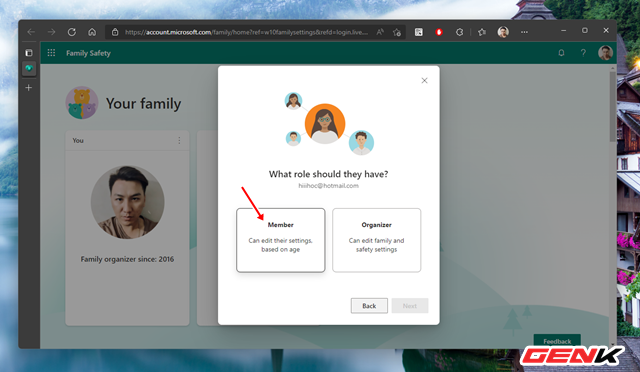Maximize the browser window
The width and height of the screenshot is (640, 372).
point(585,31)
